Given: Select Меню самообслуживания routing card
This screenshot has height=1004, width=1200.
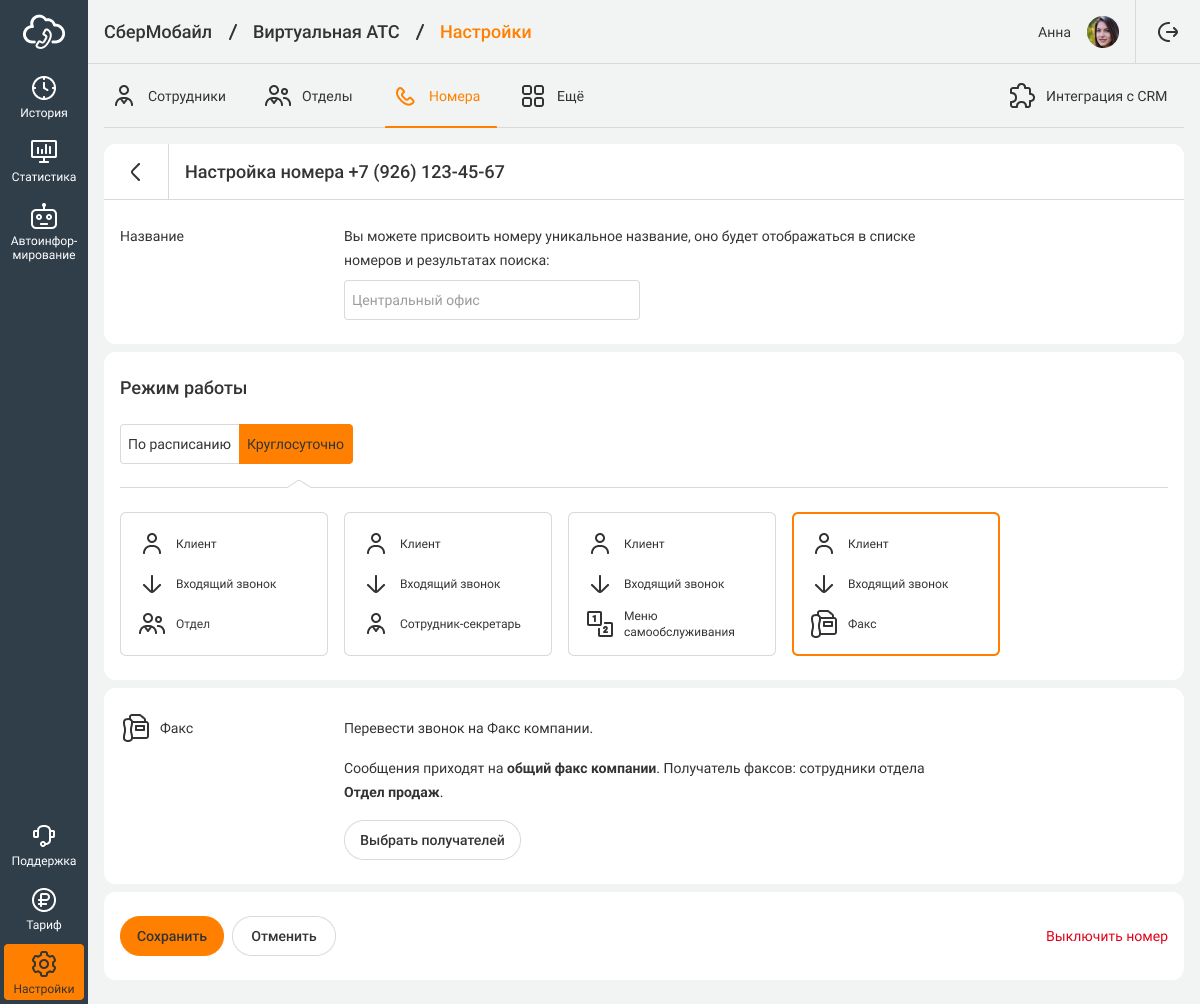Looking at the screenshot, I should (x=672, y=584).
